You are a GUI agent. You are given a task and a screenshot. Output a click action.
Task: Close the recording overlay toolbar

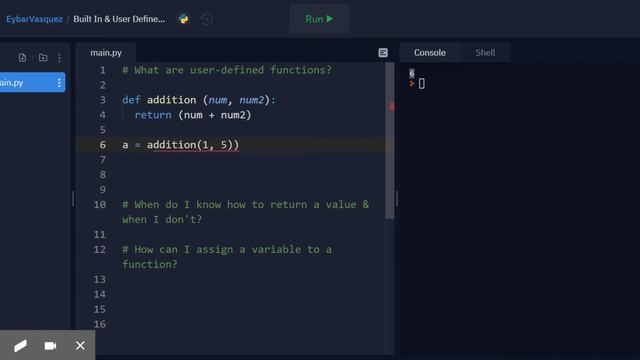click(x=80, y=346)
